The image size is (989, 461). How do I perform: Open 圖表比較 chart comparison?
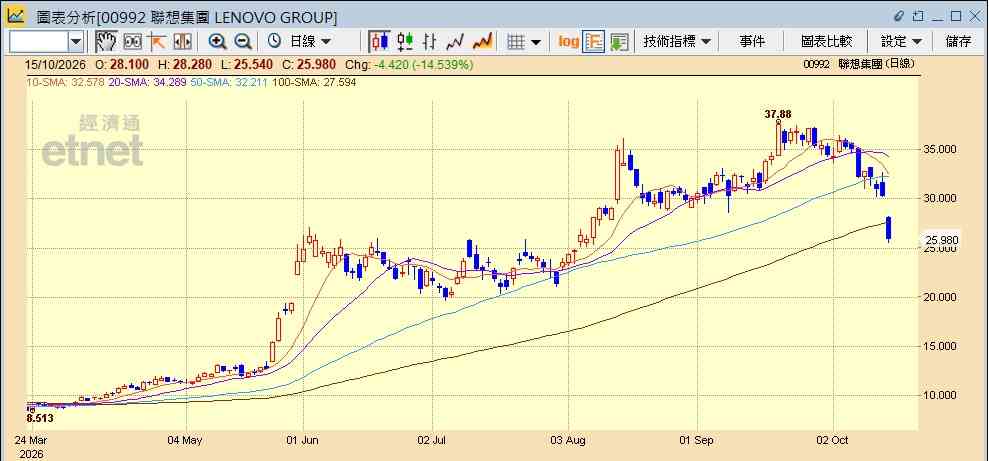pos(826,42)
